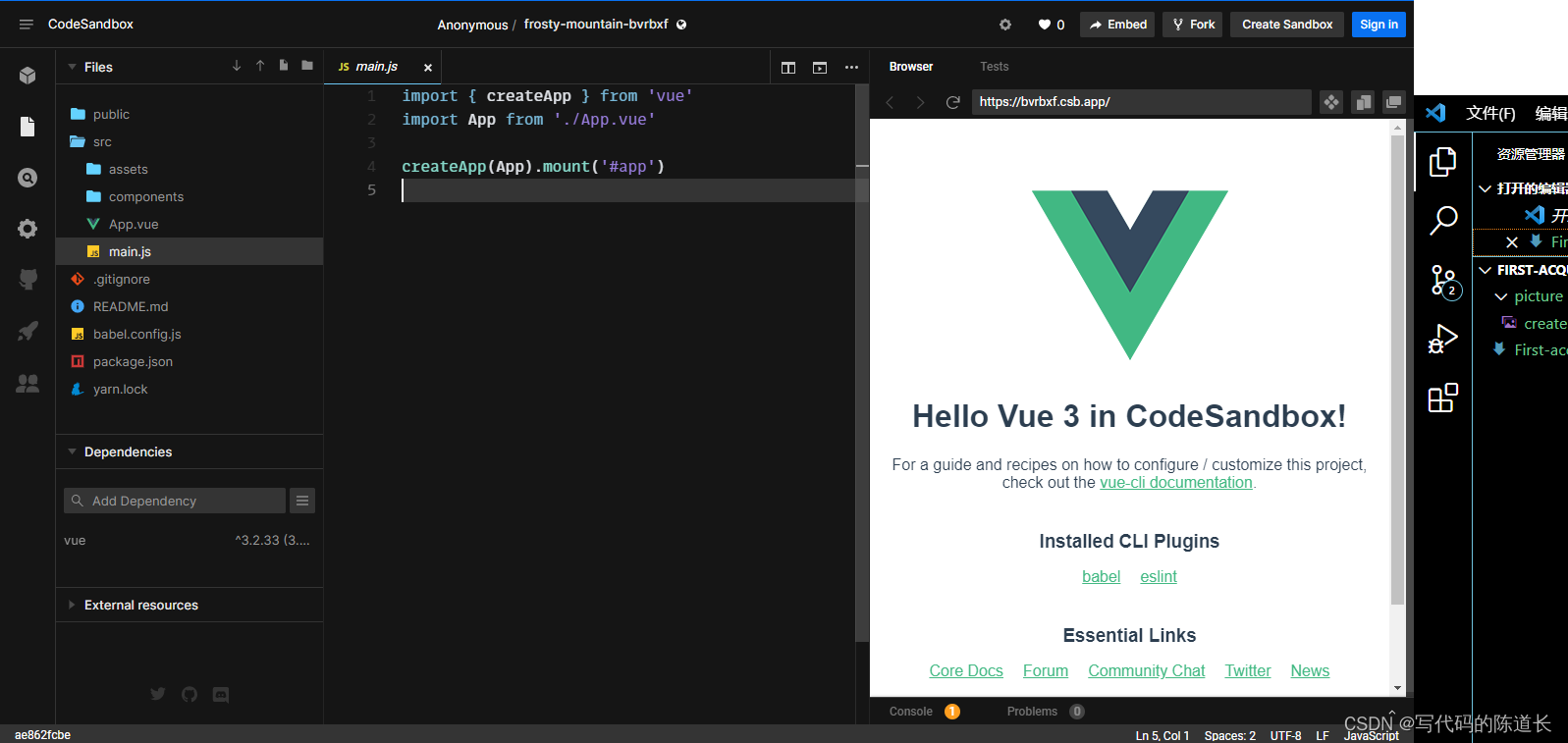Screen dimensions: 1568x743
Task: Expand the External resources section
Action: coord(73,605)
